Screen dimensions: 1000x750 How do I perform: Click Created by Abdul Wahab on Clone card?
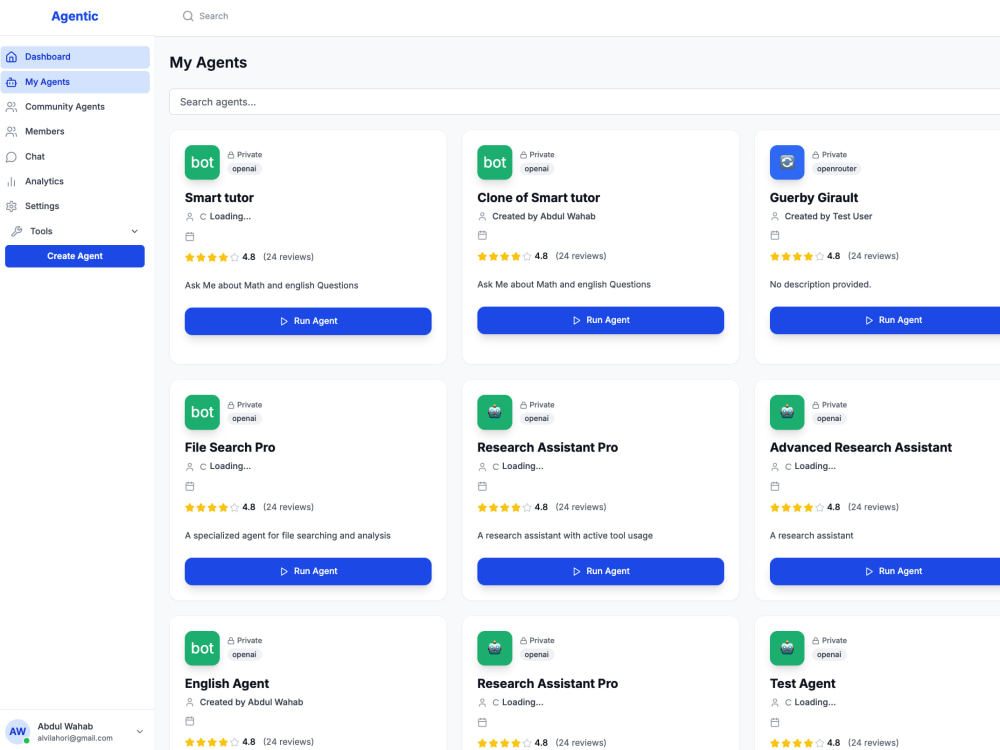[x=543, y=216]
